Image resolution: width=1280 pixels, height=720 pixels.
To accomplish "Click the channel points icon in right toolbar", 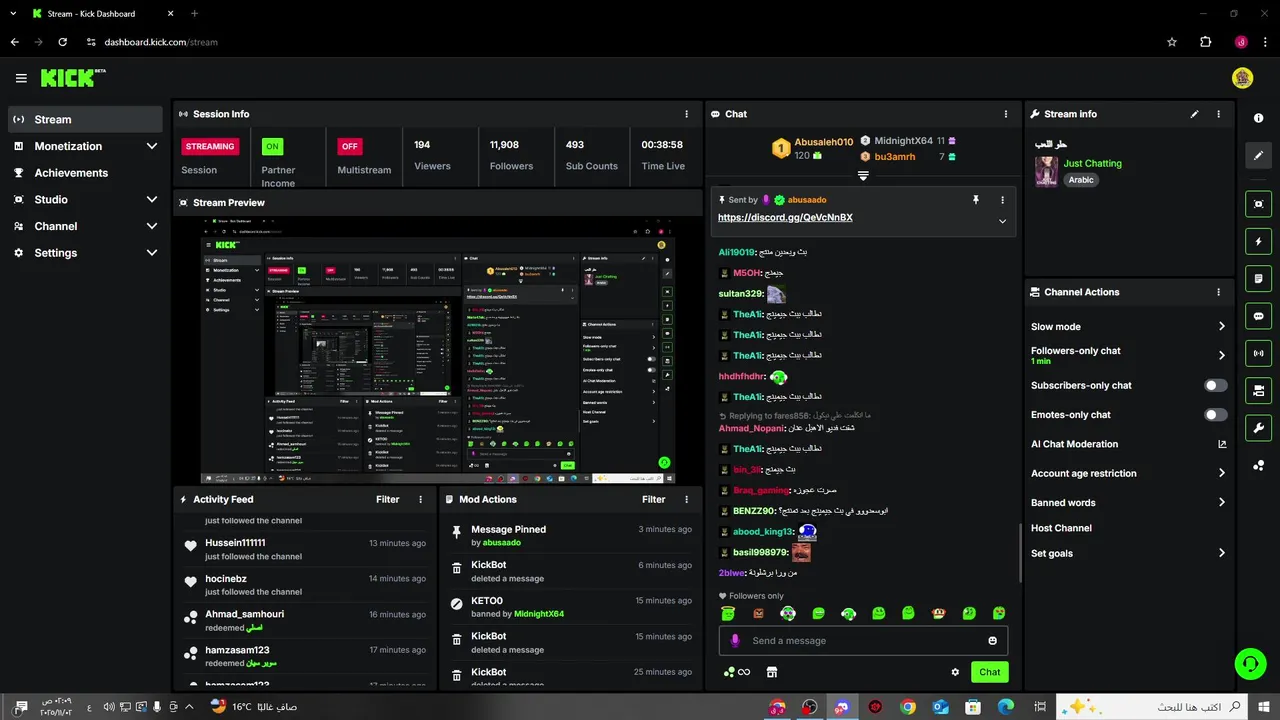I will pos(1258,465).
